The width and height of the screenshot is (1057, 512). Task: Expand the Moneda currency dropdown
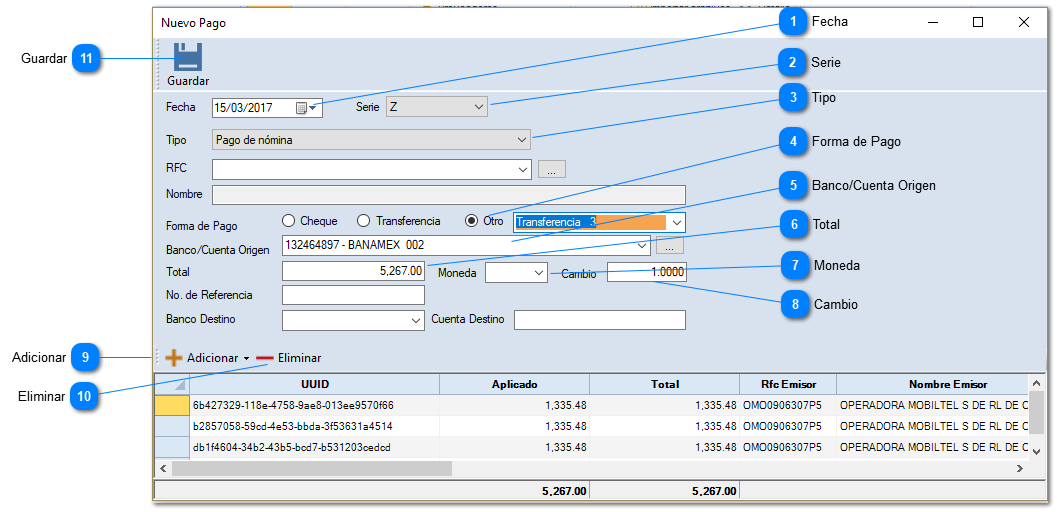click(x=538, y=272)
